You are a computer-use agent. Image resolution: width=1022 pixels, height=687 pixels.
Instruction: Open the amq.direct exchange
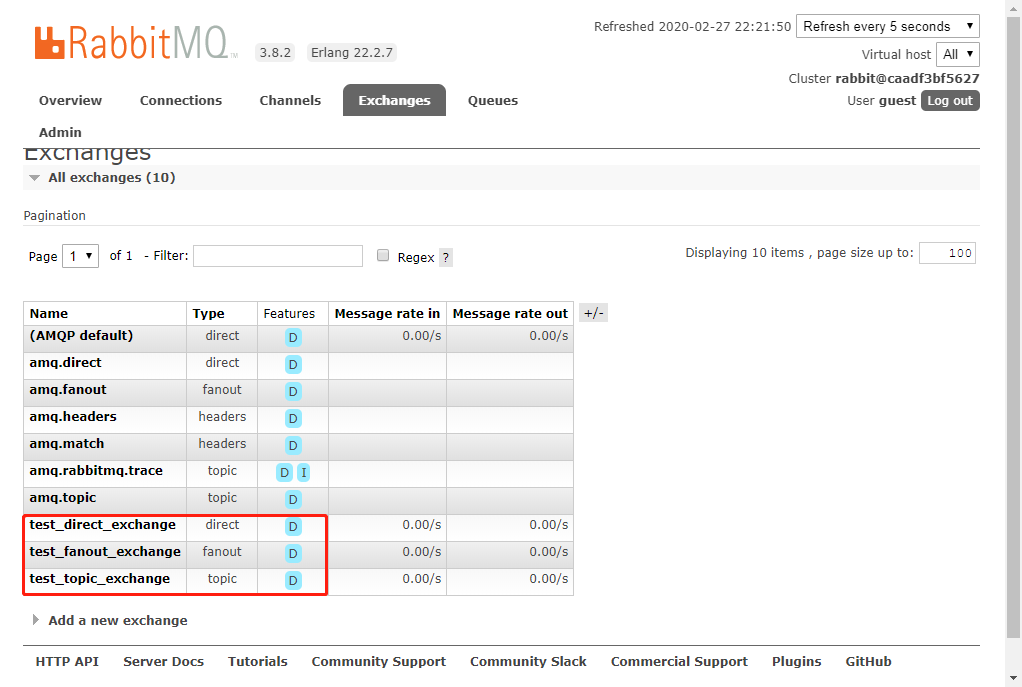tap(65, 362)
